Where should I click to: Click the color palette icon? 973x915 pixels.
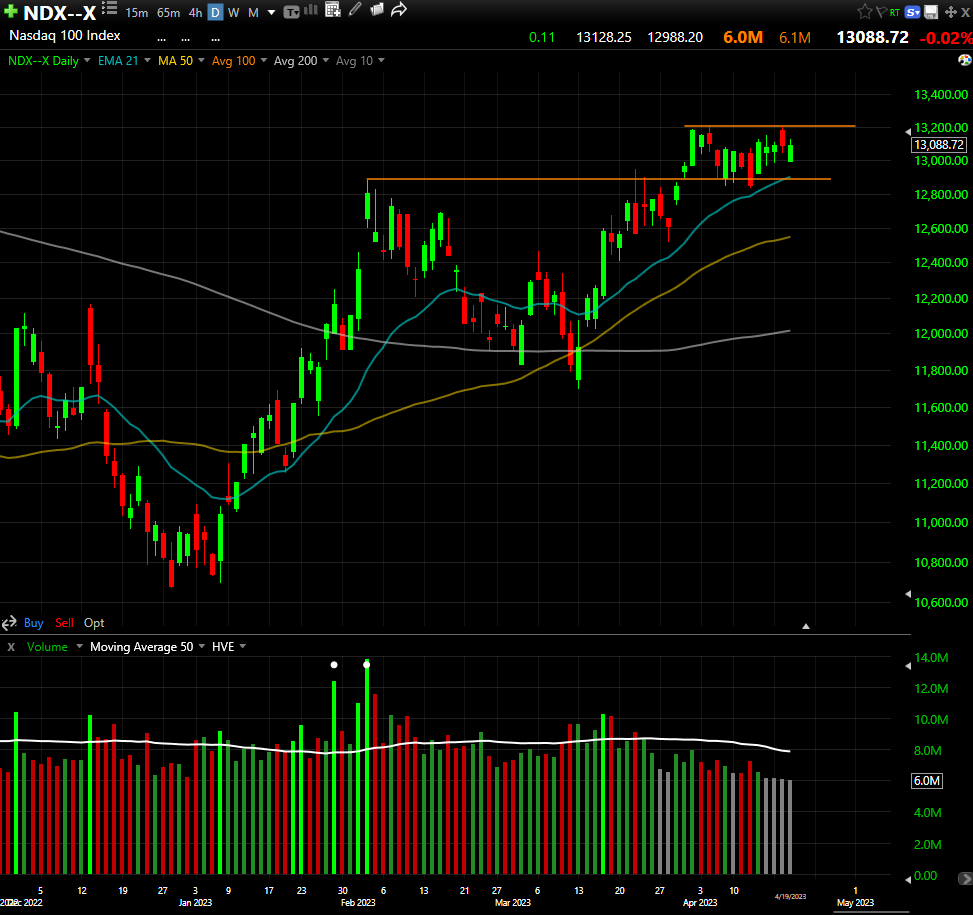964,60
